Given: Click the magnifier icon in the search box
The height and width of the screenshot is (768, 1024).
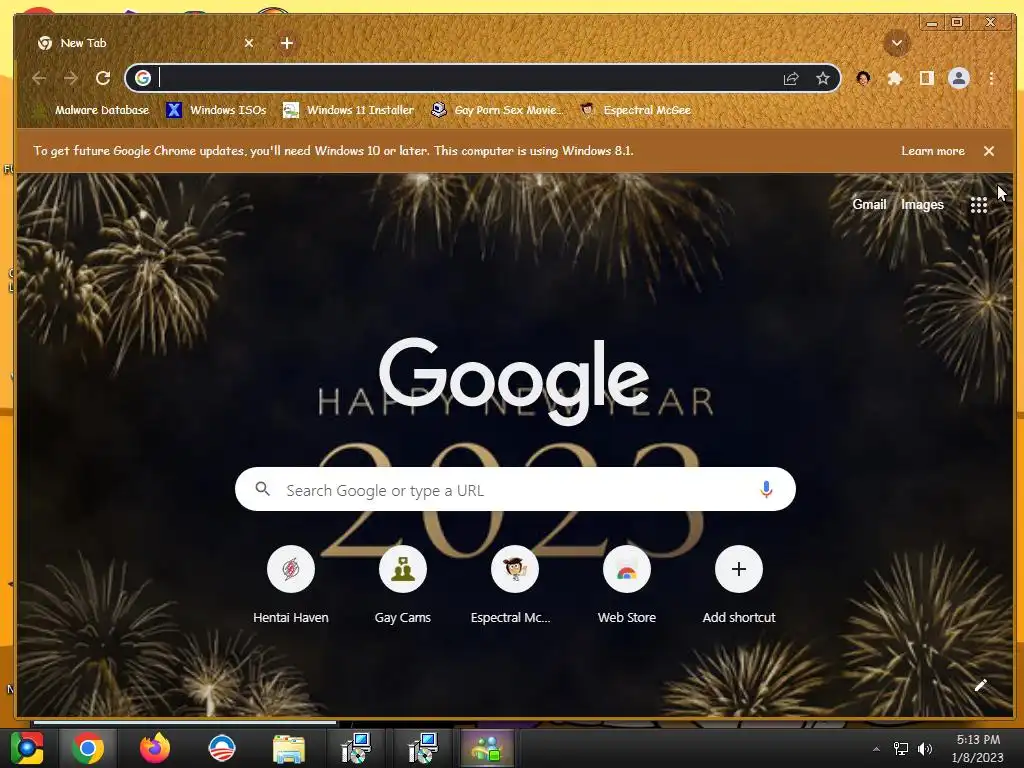Looking at the screenshot, I should pos(263,489).
